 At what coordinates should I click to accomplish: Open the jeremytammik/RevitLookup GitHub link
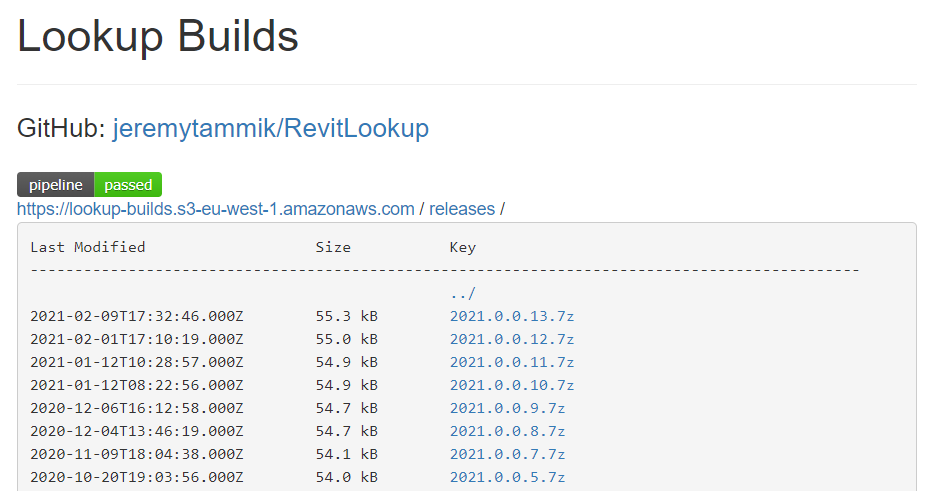270,128
